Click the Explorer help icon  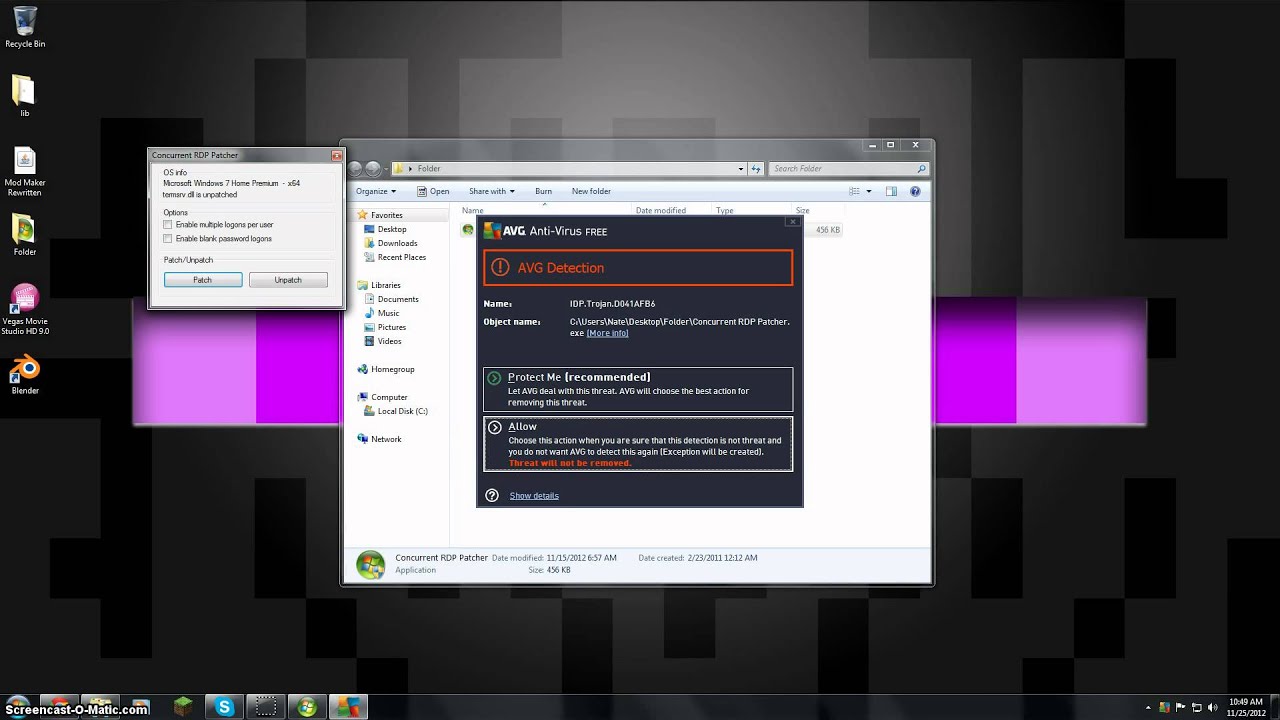915,191
